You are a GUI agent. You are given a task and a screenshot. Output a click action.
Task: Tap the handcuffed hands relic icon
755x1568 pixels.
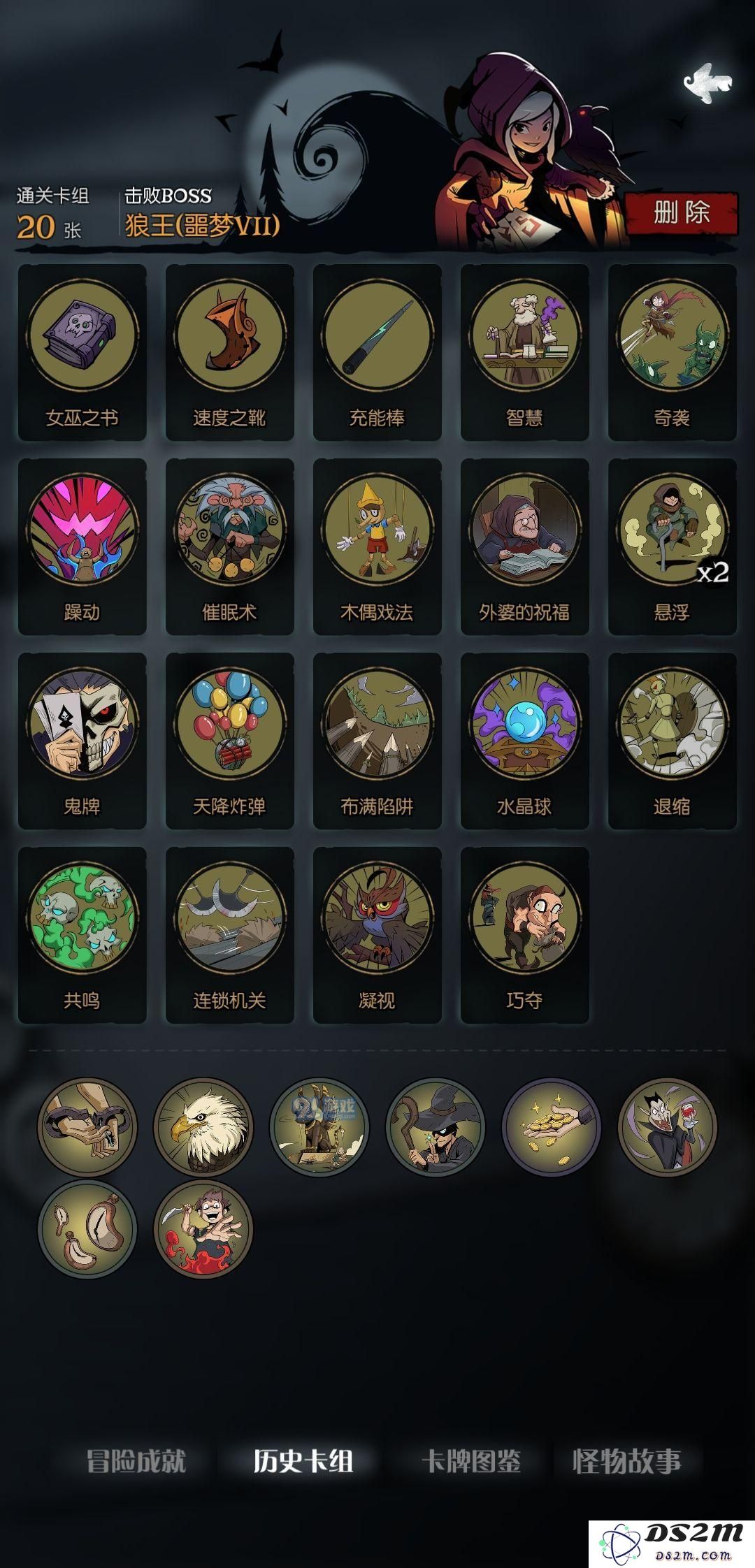[x=87, y=1126]
